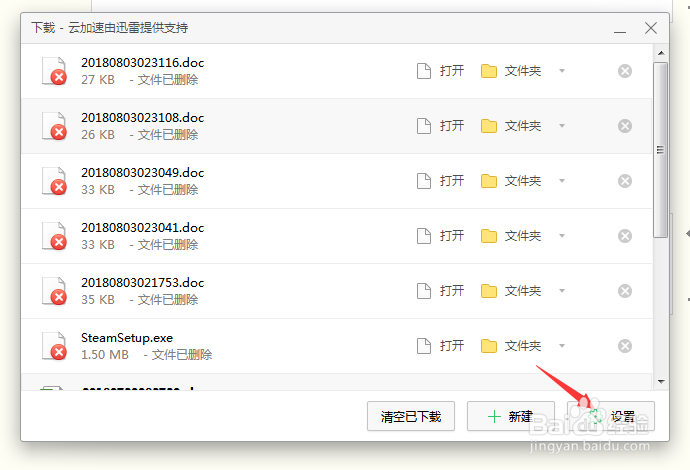Click the deleted-file icon for SteamSetup.exe

[54, 346]
